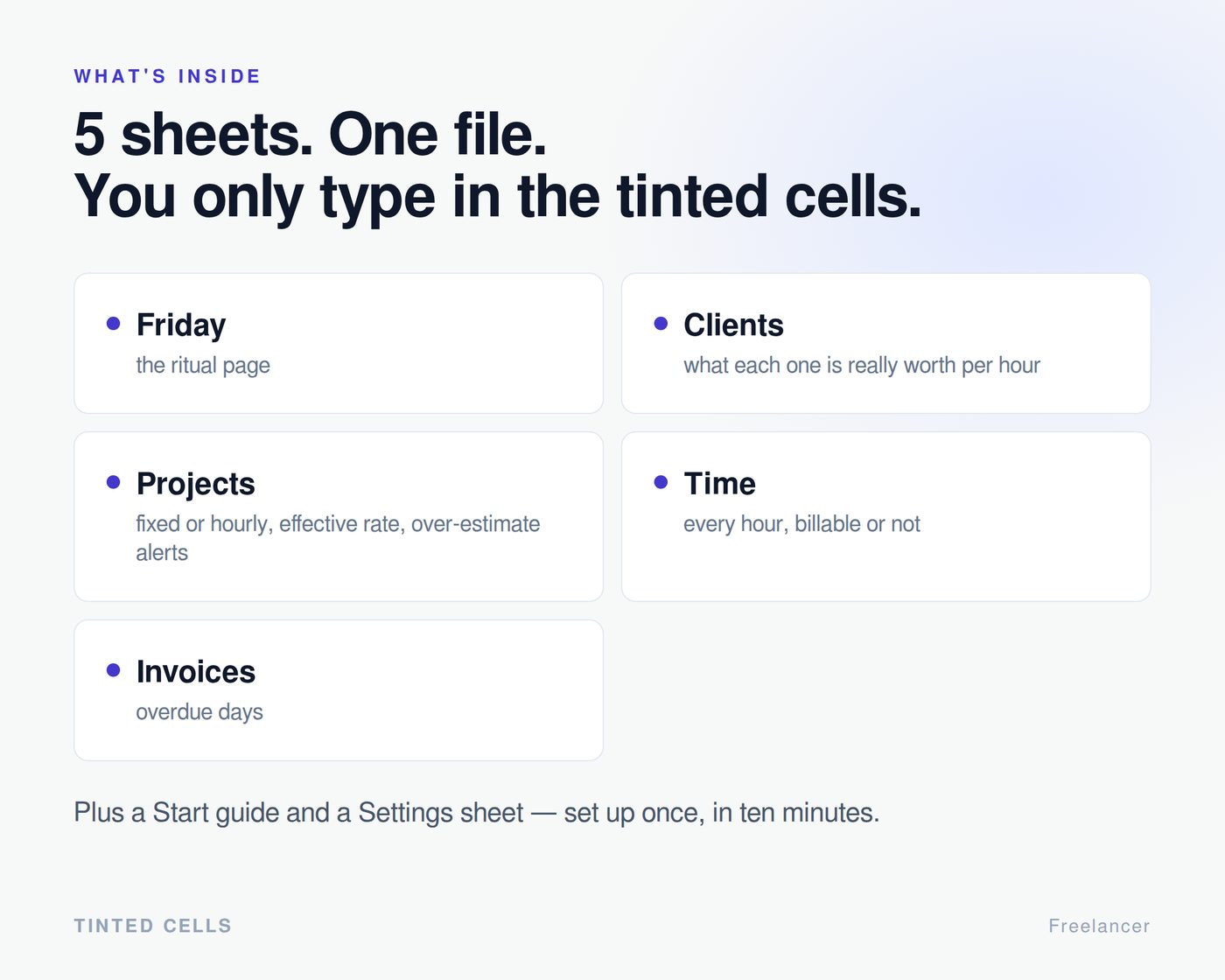Click the Projects card heading
The width and height of the screenshot is (1225, 980).
tap(195, 484)
